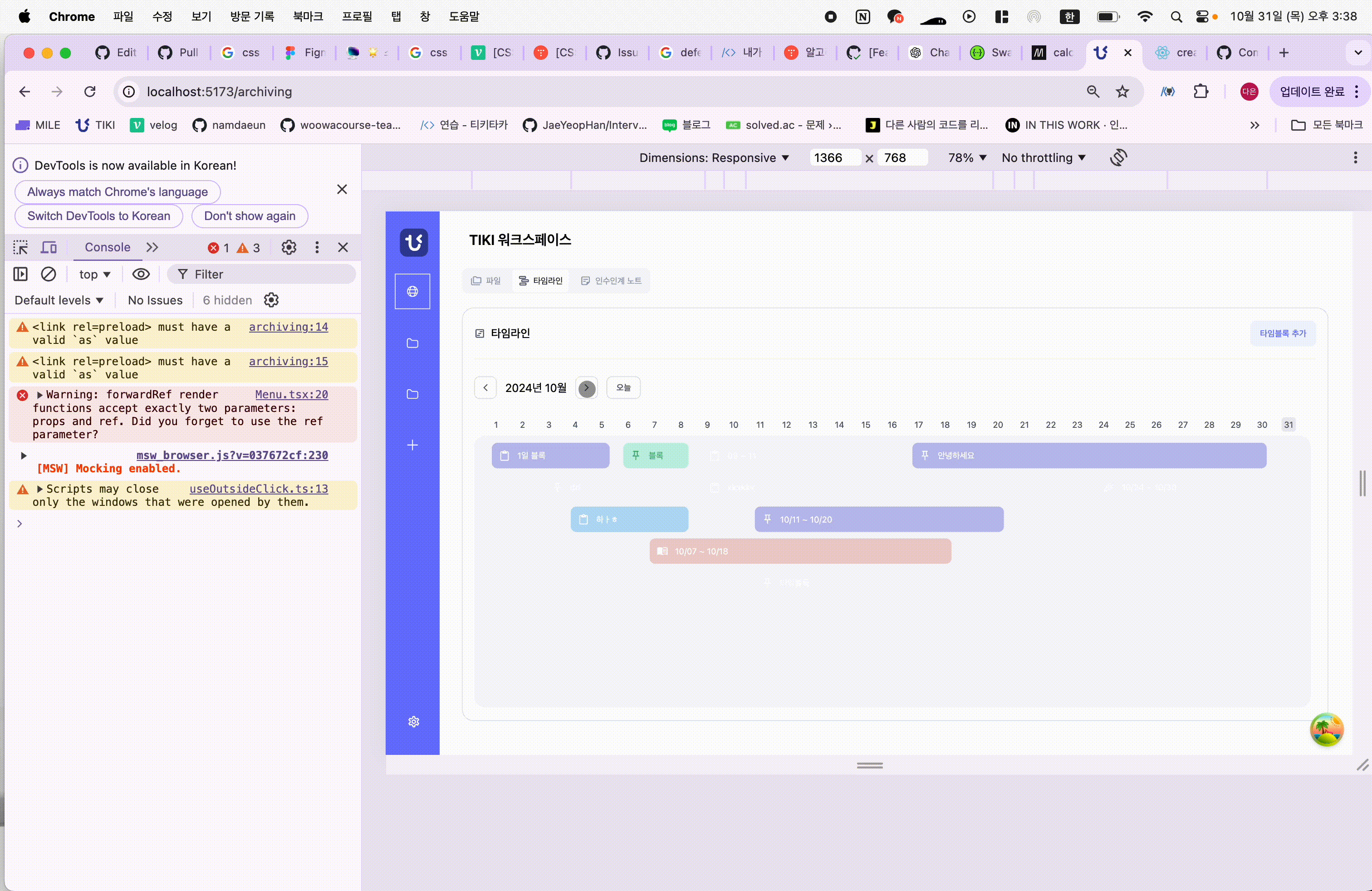Open the DevTools settings gear icon
Viewport: 1372px width, 891px height.
point(289,247)
